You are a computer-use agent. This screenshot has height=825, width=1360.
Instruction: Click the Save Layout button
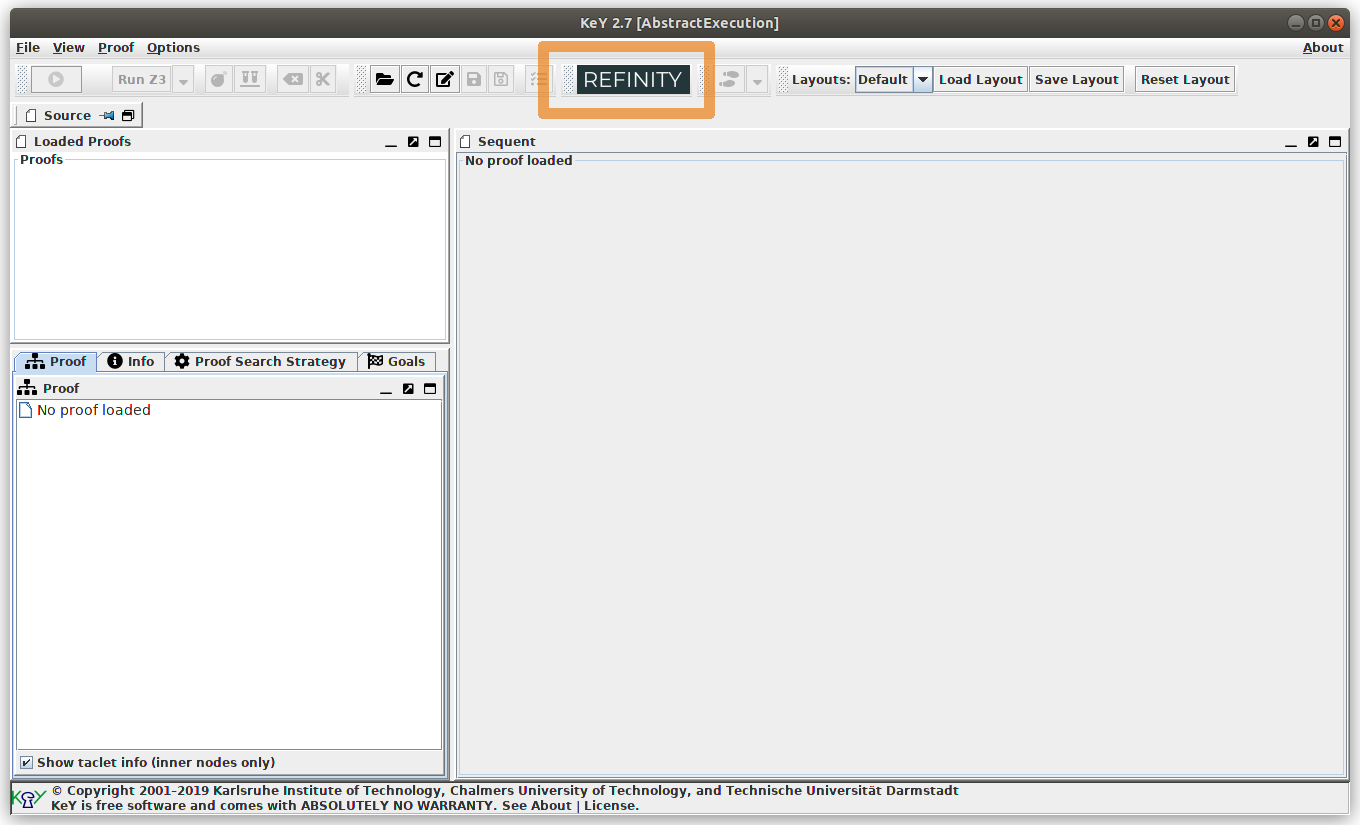(x=1076, y=80)
